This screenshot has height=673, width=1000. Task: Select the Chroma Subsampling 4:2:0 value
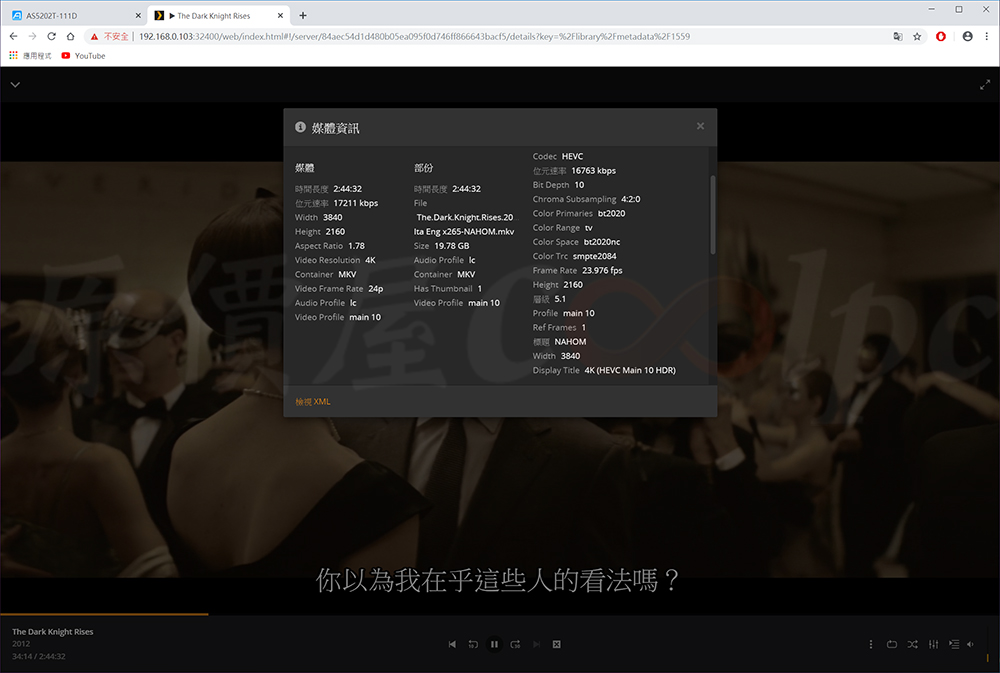[x=631, y=199]
